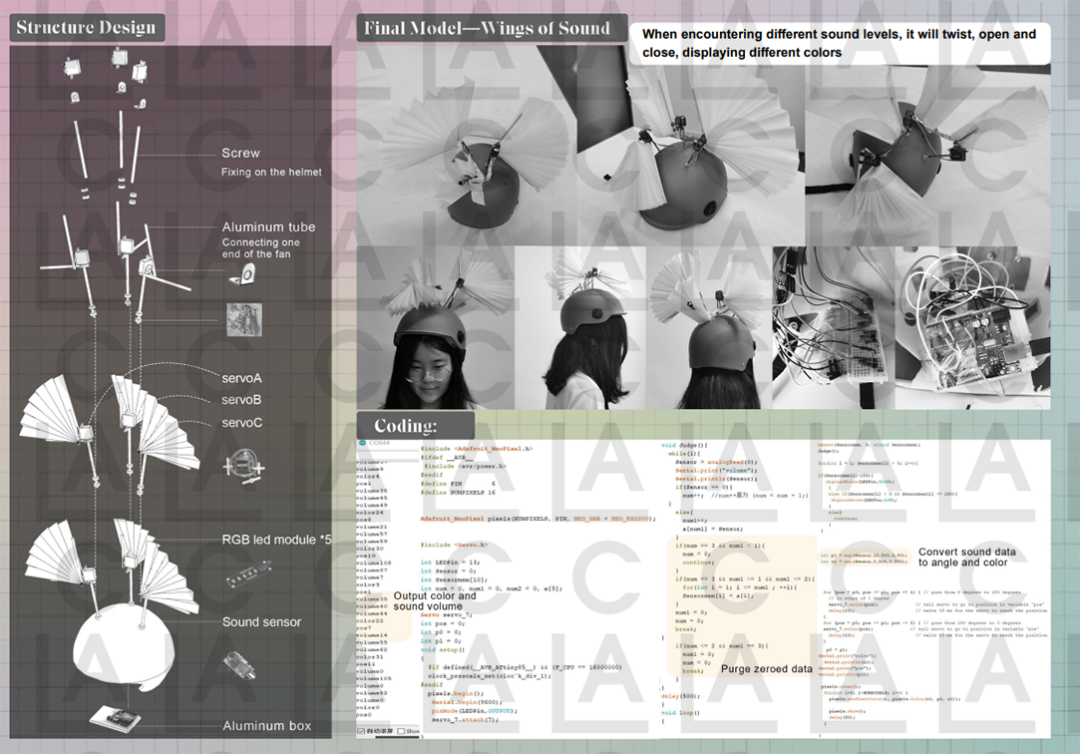
Task: Click the small square mechanism photo thumbnail
Action: pyautogui.click(x=244, y=320)
